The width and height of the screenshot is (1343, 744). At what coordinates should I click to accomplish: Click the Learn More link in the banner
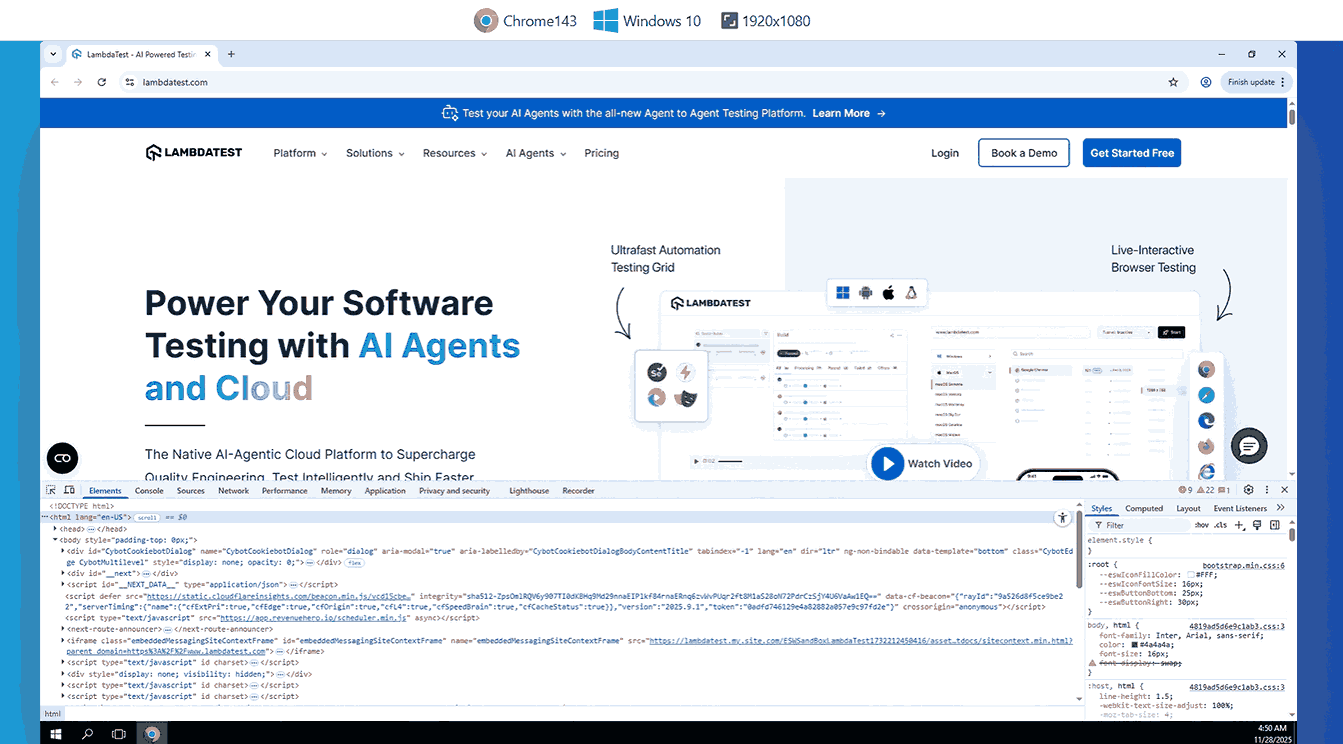point(841,113)
